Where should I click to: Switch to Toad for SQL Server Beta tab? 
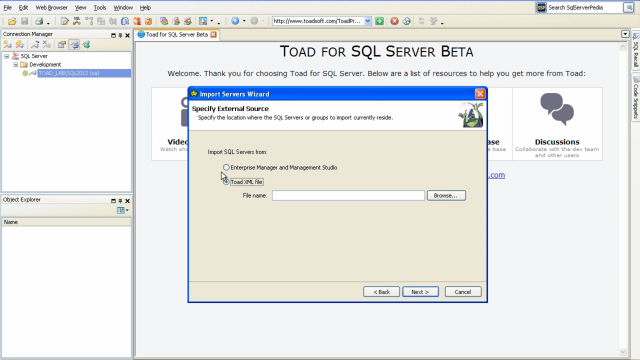177,35
